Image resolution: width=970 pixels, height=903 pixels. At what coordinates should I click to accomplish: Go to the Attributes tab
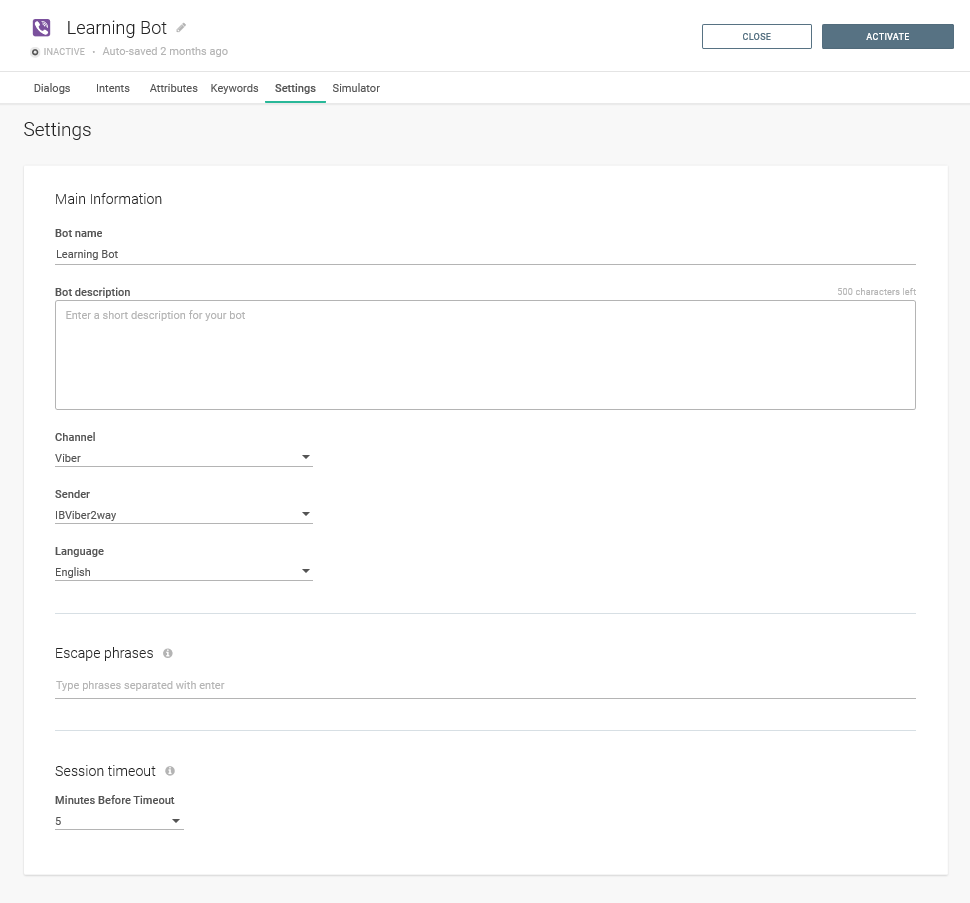coord(173,88)
